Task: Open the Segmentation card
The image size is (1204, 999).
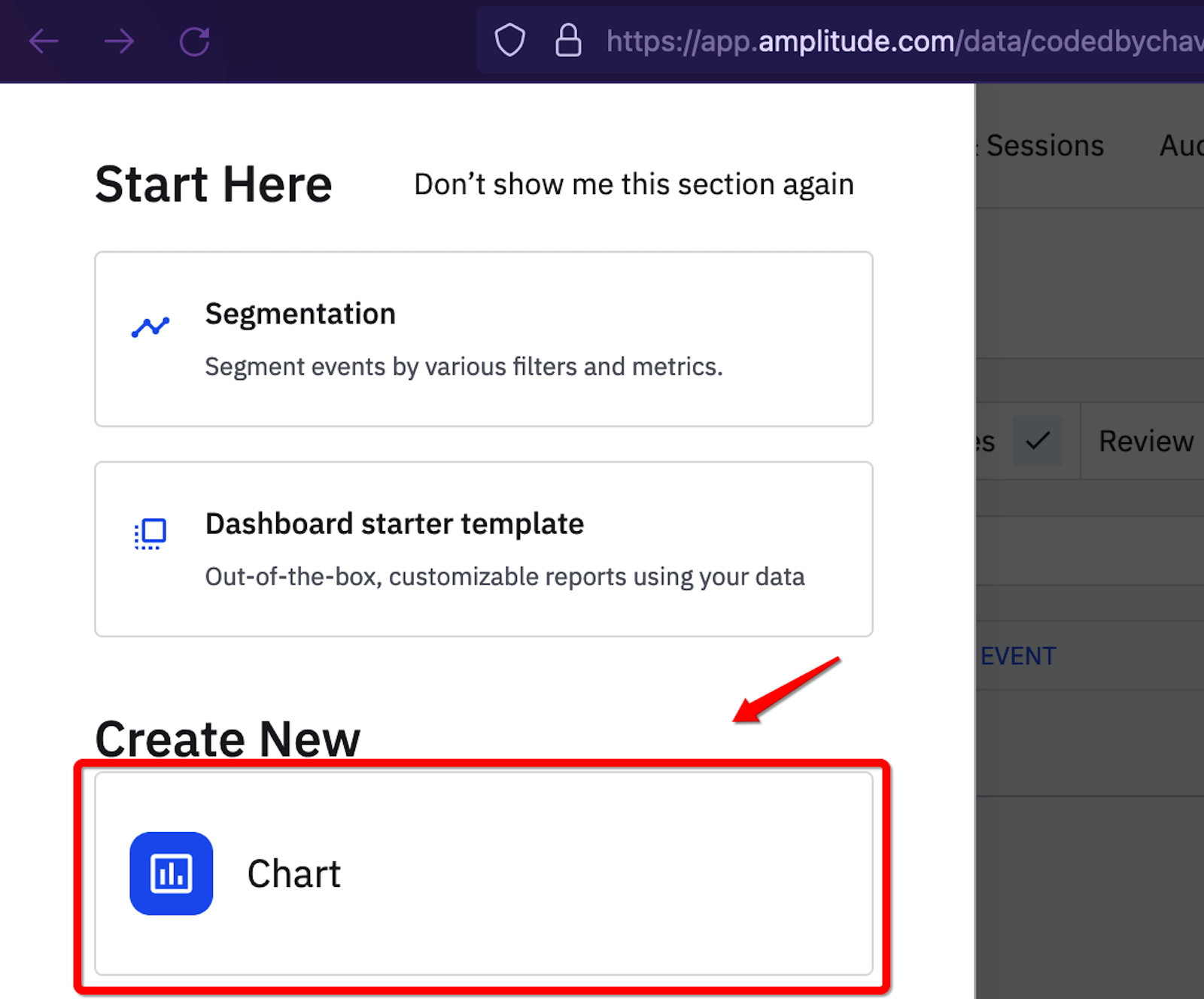Action: pyautogui.click(x=483, y=339)
